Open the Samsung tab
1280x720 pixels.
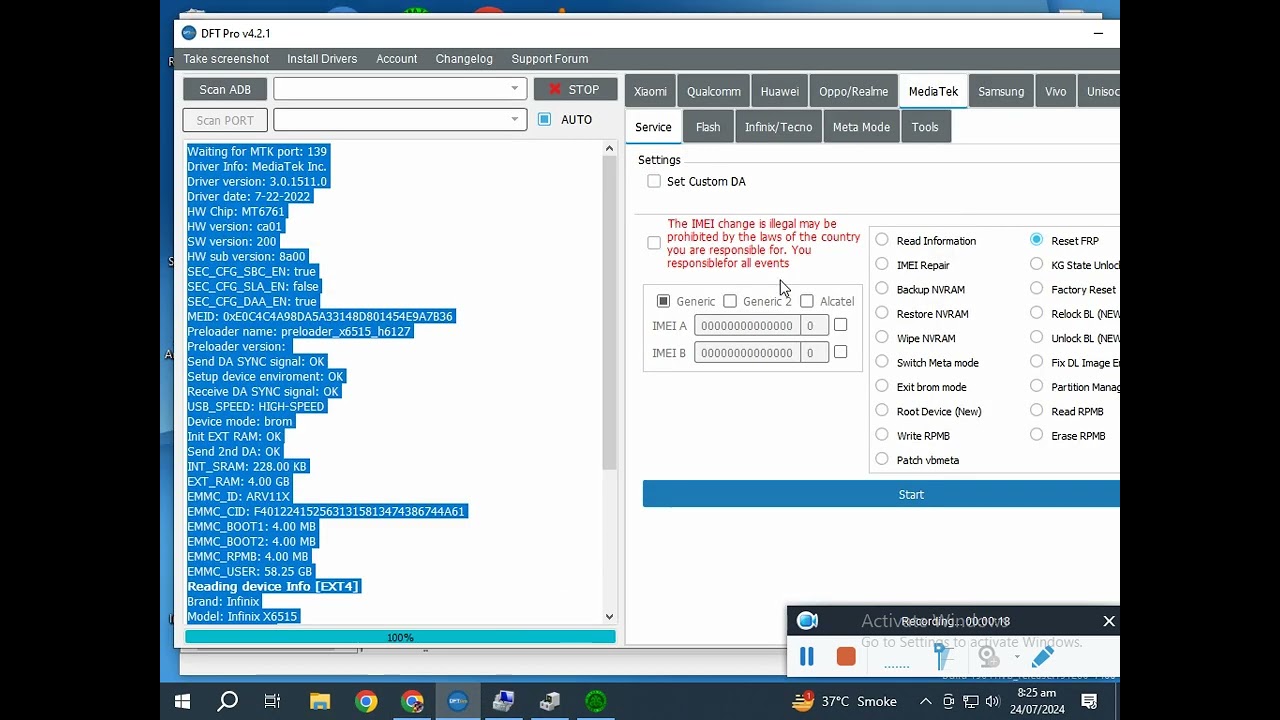1001,91
